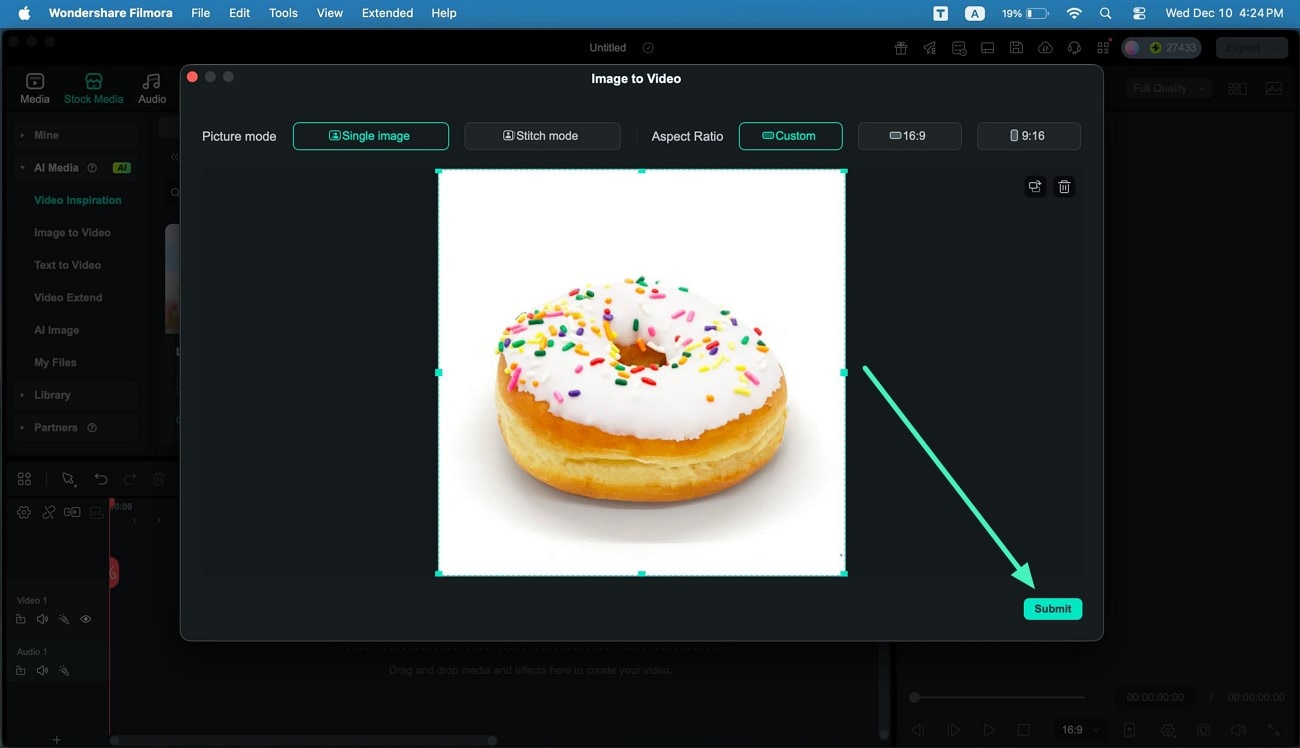Mute the Audio 1 track speaker
The height and width of the screenshot is (748, 1300).
(x=42, y=671)
